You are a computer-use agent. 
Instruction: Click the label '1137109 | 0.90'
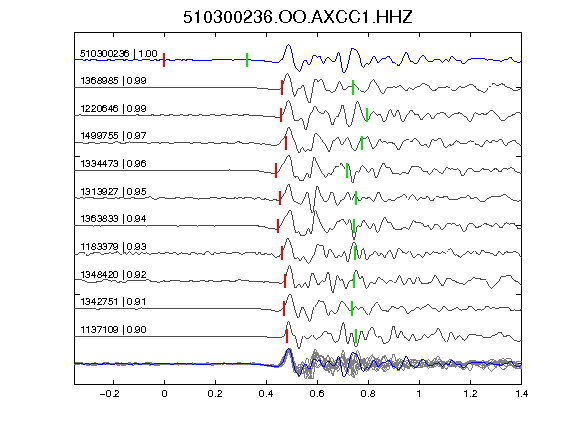[x=114, y=330]
